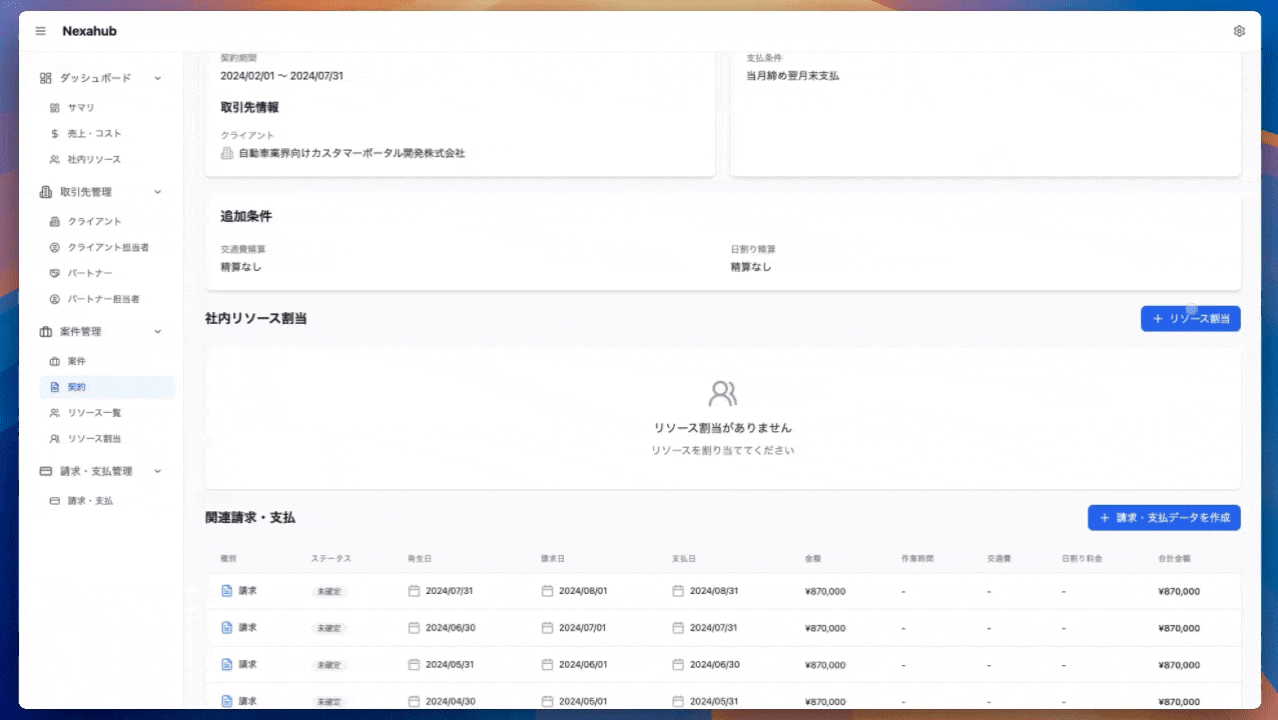Click calendar icon beside 2024/08/01 請求日
The image size is (1278, 720).
[547, 591]
